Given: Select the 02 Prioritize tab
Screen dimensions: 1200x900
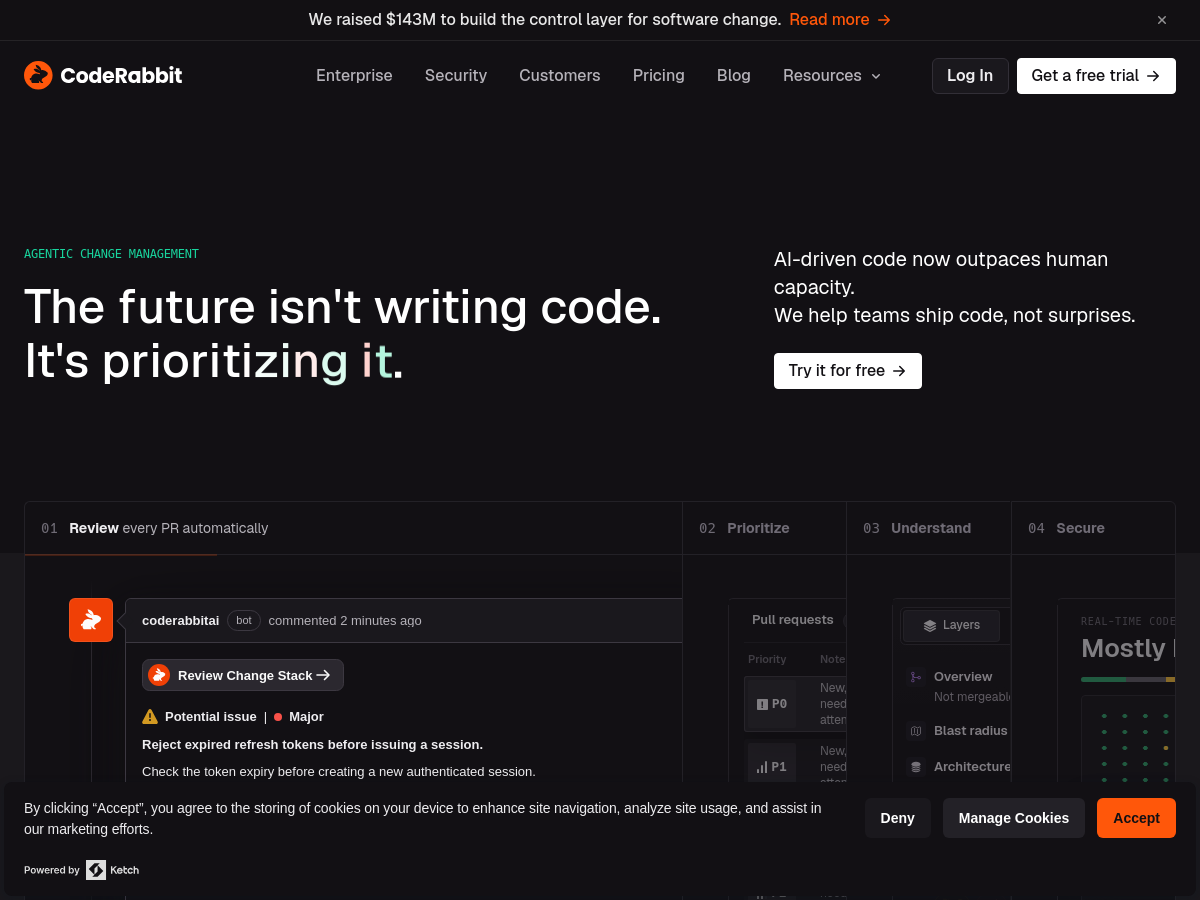Looking at the screenshot, I should click(x=765, y=528).
